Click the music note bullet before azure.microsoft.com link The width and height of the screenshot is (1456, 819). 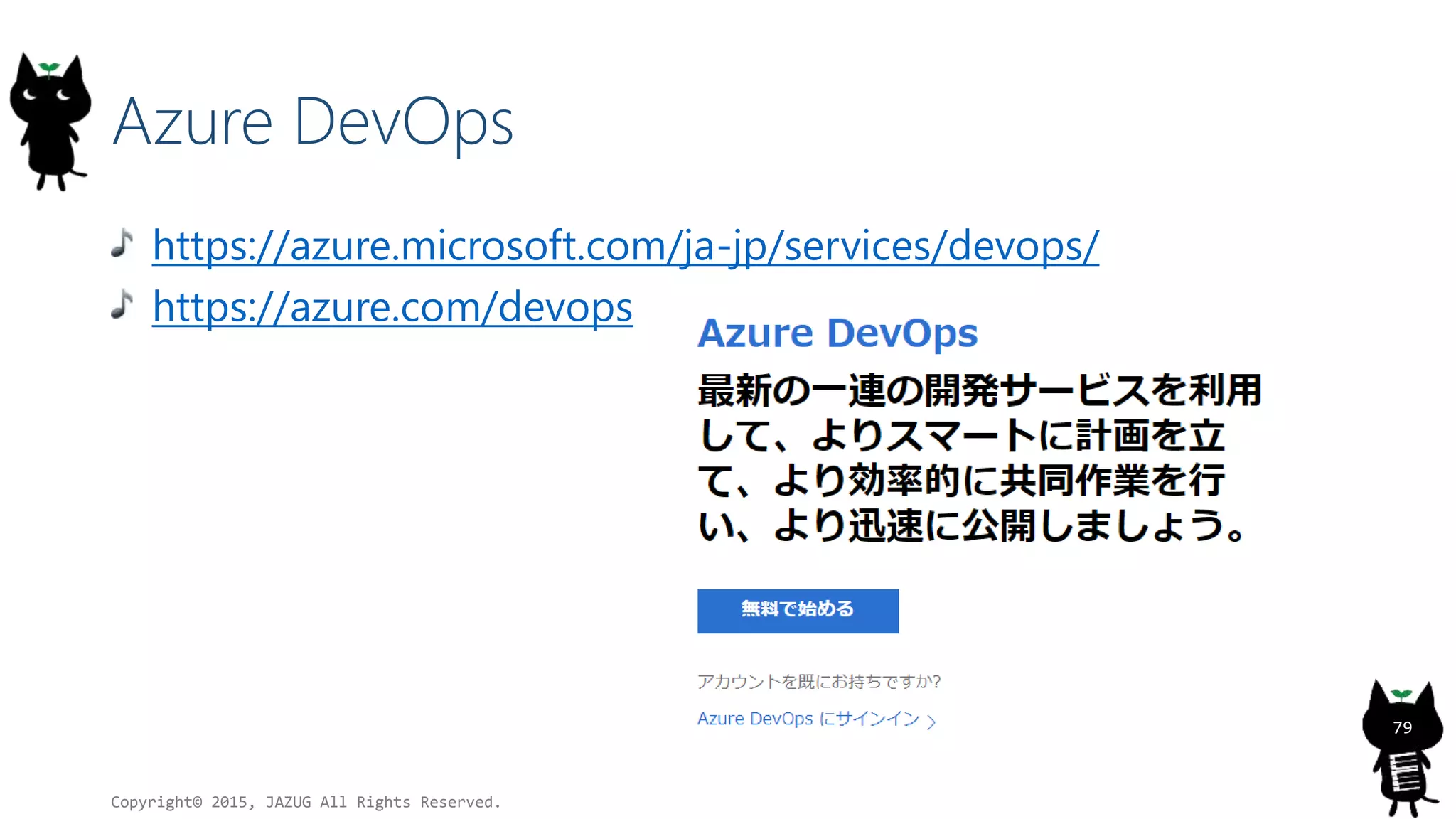(122, 242)
